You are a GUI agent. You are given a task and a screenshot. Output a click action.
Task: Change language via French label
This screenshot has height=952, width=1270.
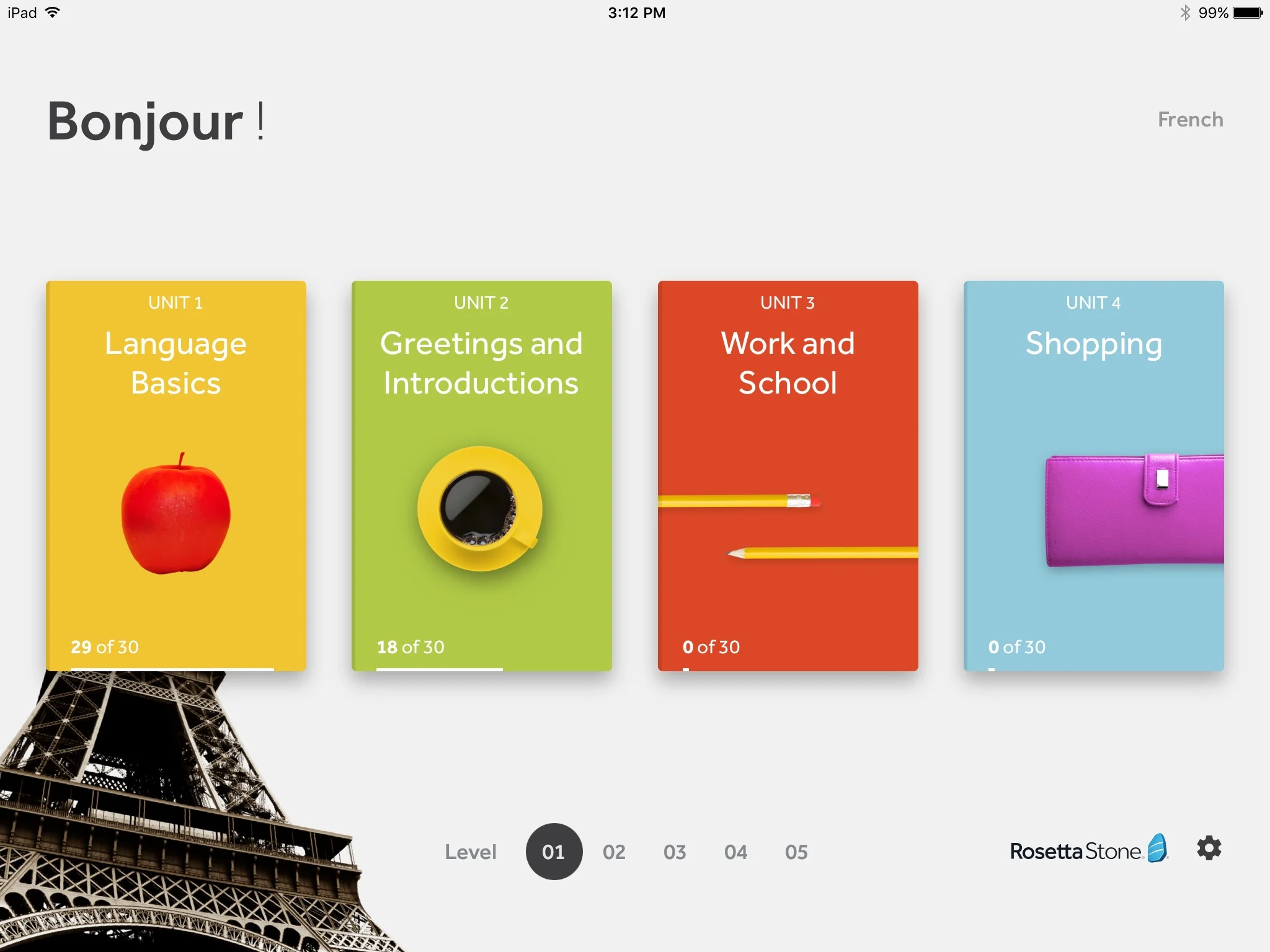pos(1191,120)
